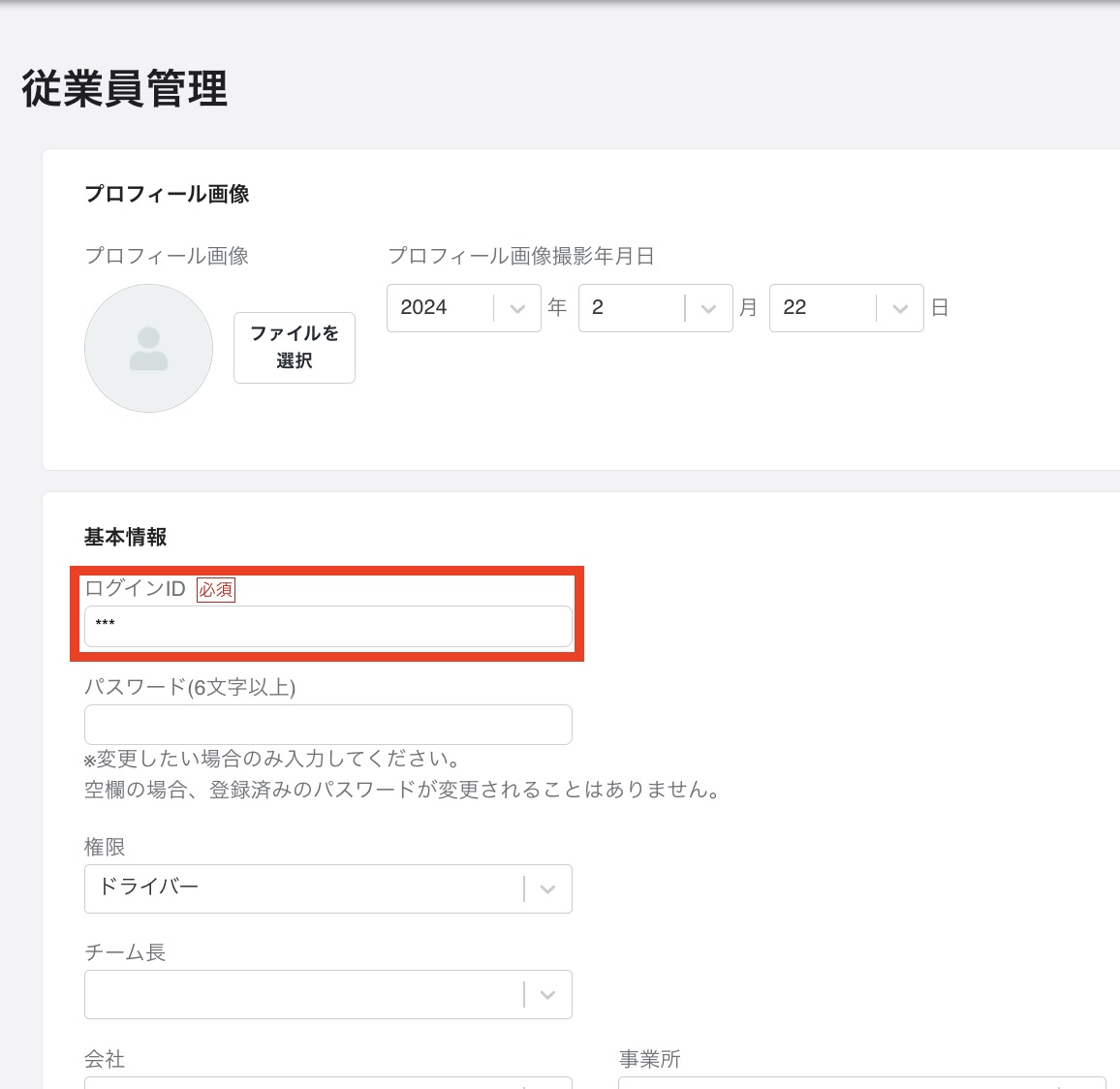Image resolution: width=1120 pixels, height=1089 pixels.
Task: Click the チーム長 dropdown chevron arrow
Action: coord(546,994)
